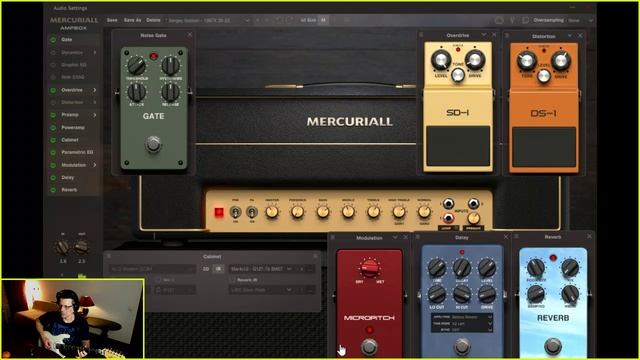Select the Delay module label

pyautogui.click(x=68, y=178)
